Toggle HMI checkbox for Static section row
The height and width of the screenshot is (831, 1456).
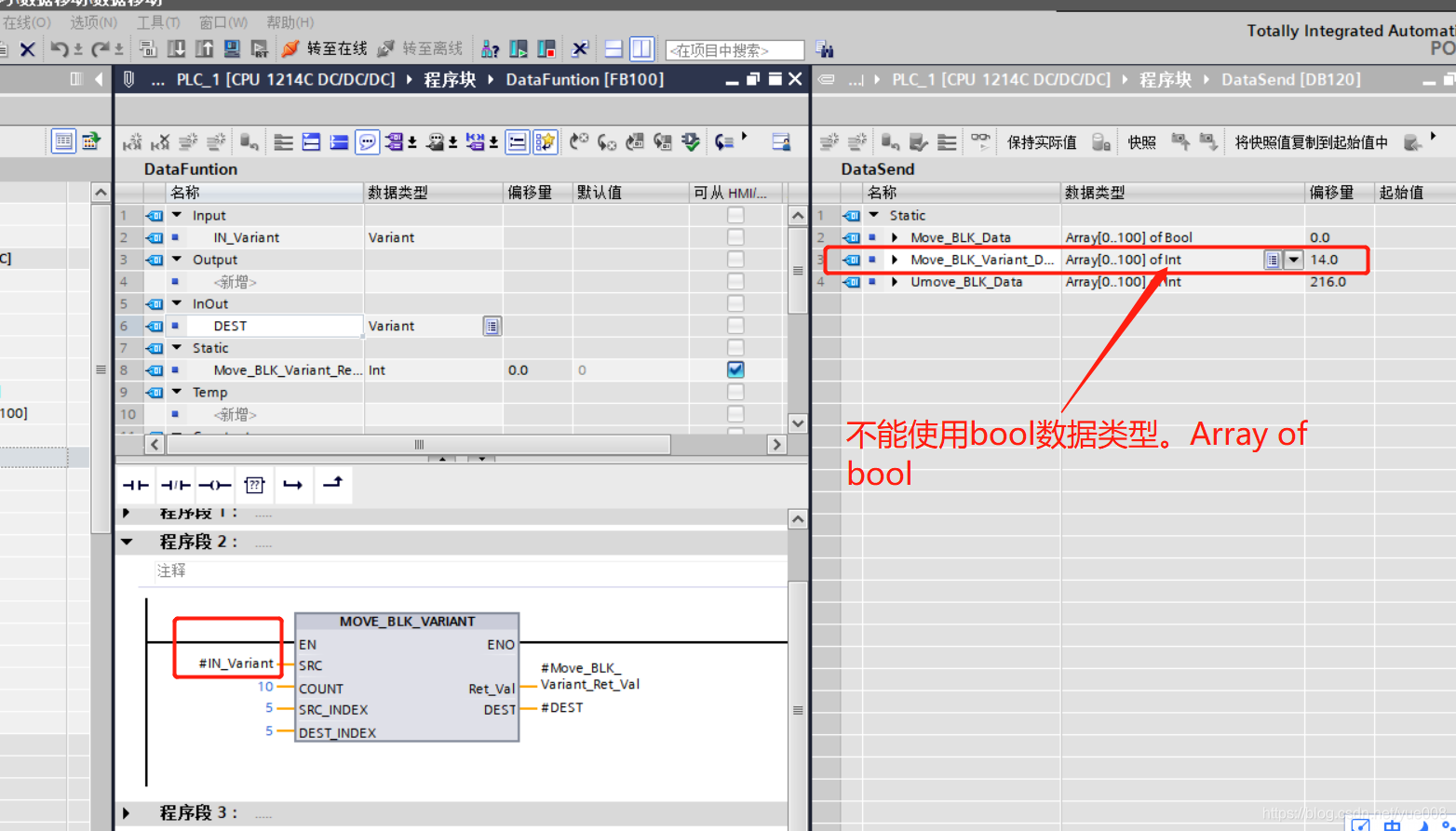[735, 348]
